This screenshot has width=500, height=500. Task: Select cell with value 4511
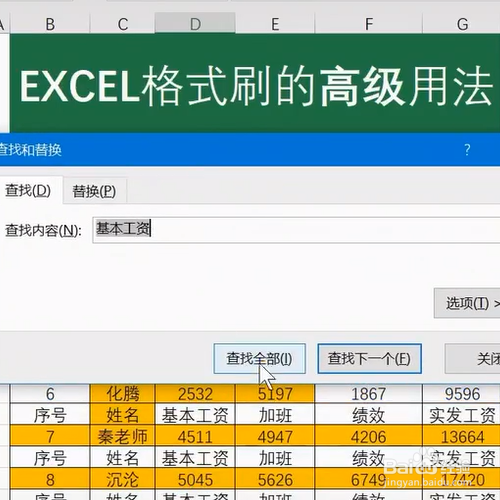195,436
